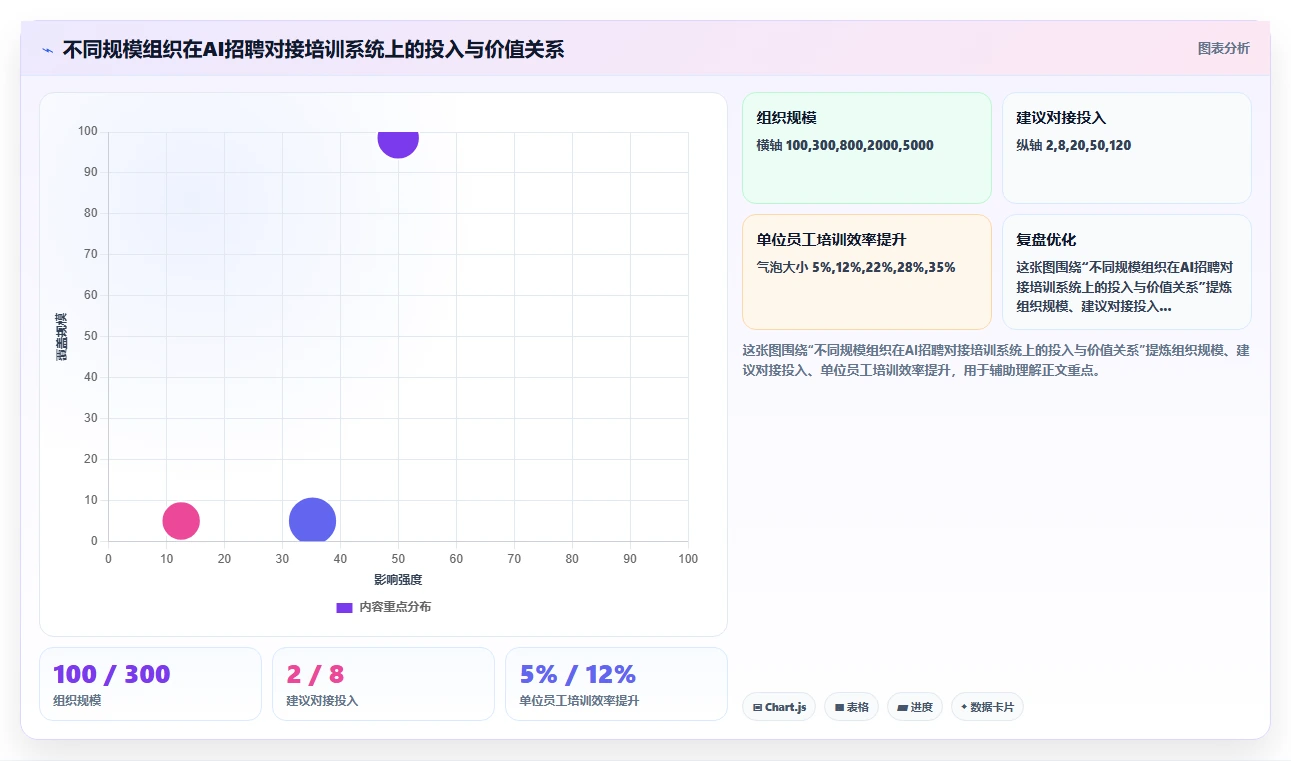The height and width of the screenshot is (761, 1291).
Task: Click the 进度 tag chip
Action: tap(915, 707)
